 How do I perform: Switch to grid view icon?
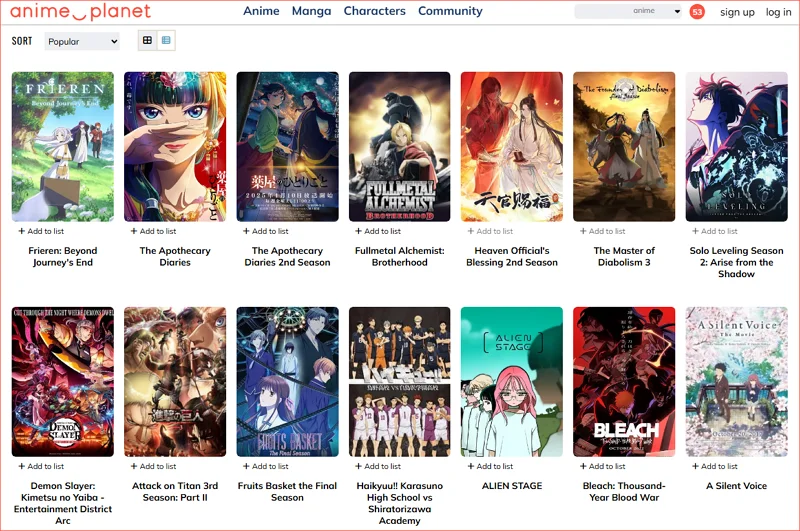pyautogui.click(x=147, y=40)
